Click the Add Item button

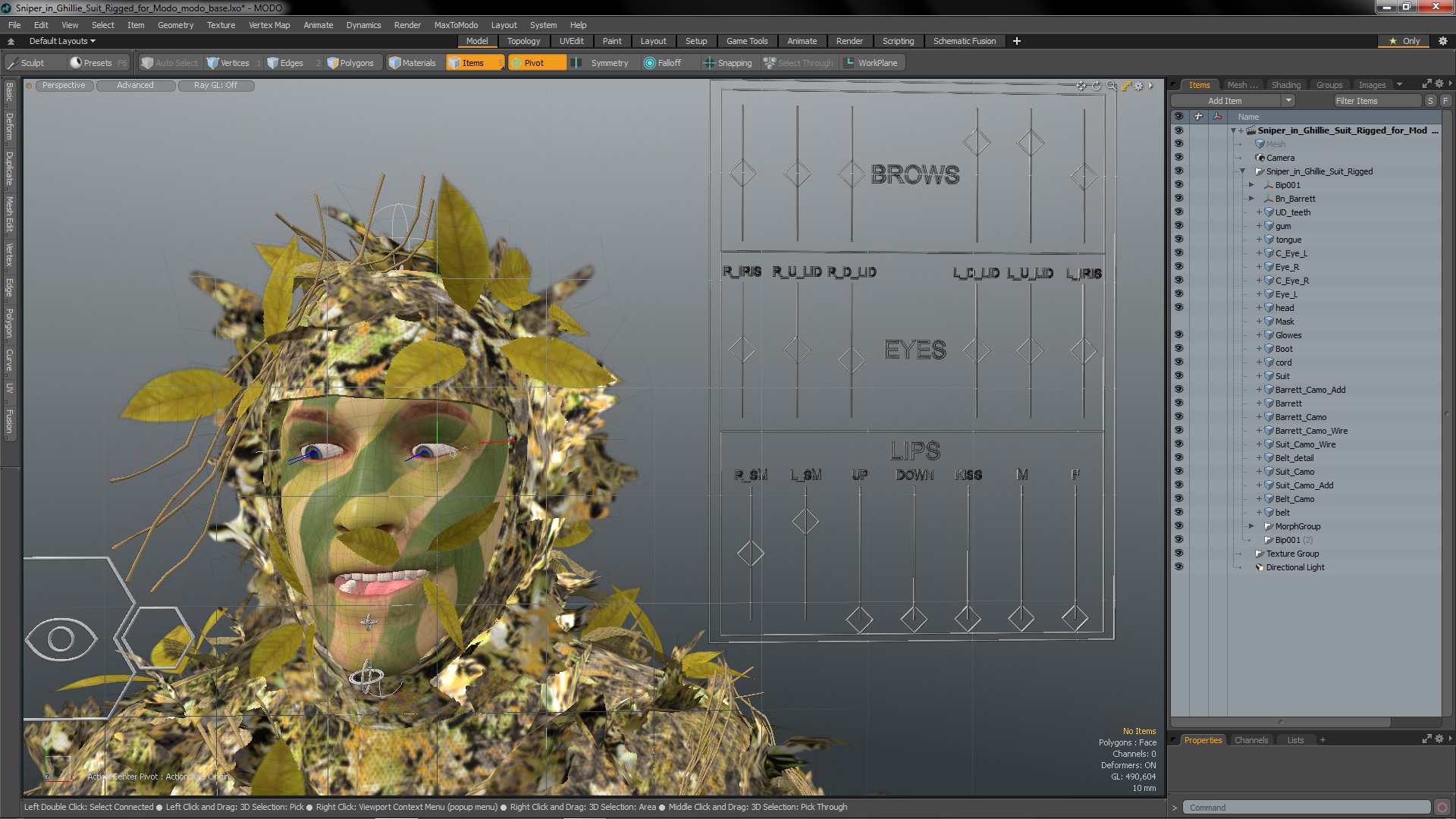[1225, 101]
